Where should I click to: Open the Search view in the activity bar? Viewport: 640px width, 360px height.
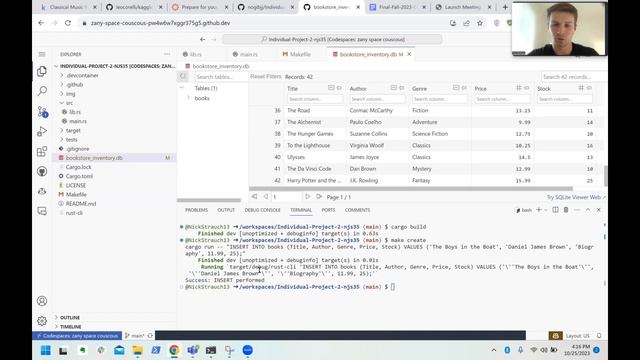pyautogui.click(x=42, y=91)
